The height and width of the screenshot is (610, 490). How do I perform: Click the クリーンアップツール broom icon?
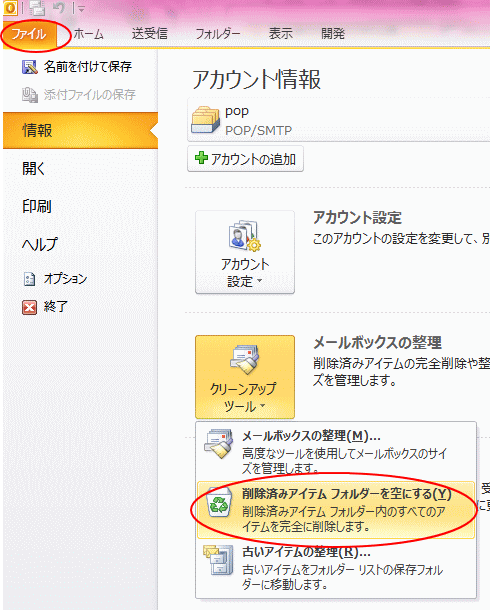[x=245, y=360]
